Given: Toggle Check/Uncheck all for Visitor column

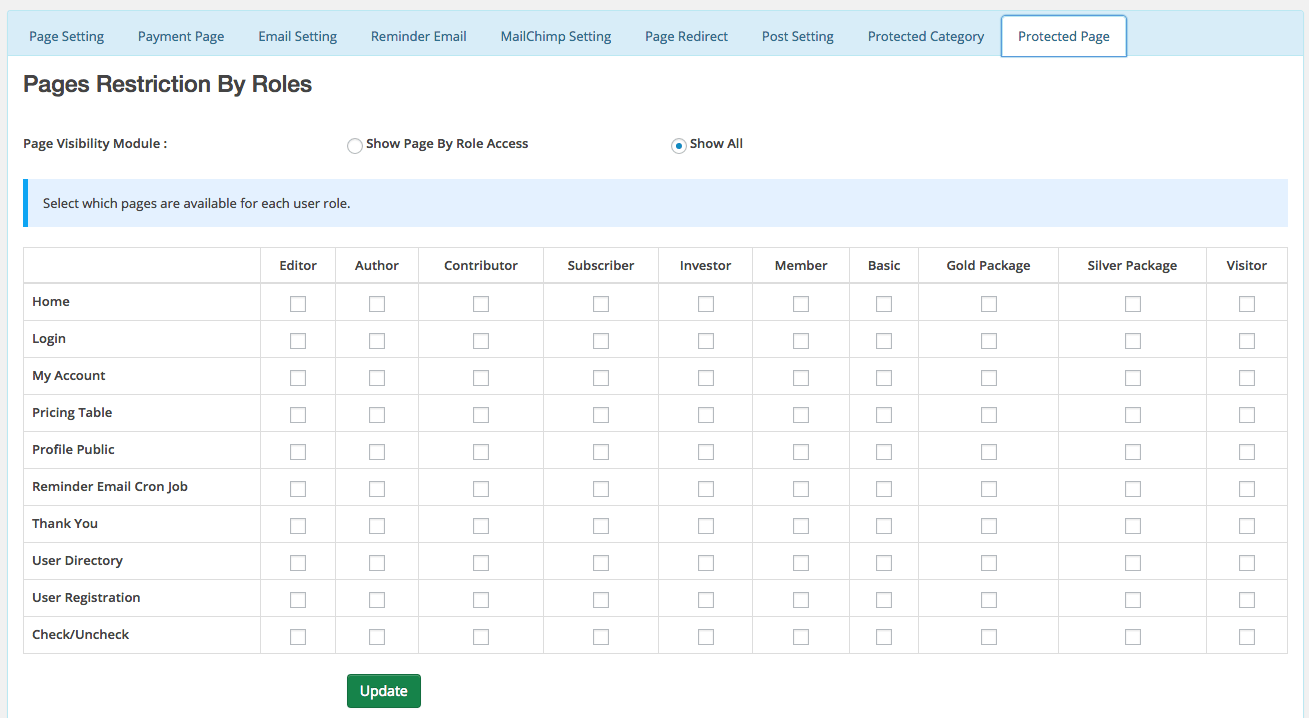Looking at the screenshot, I should [x=1247, y=637].
